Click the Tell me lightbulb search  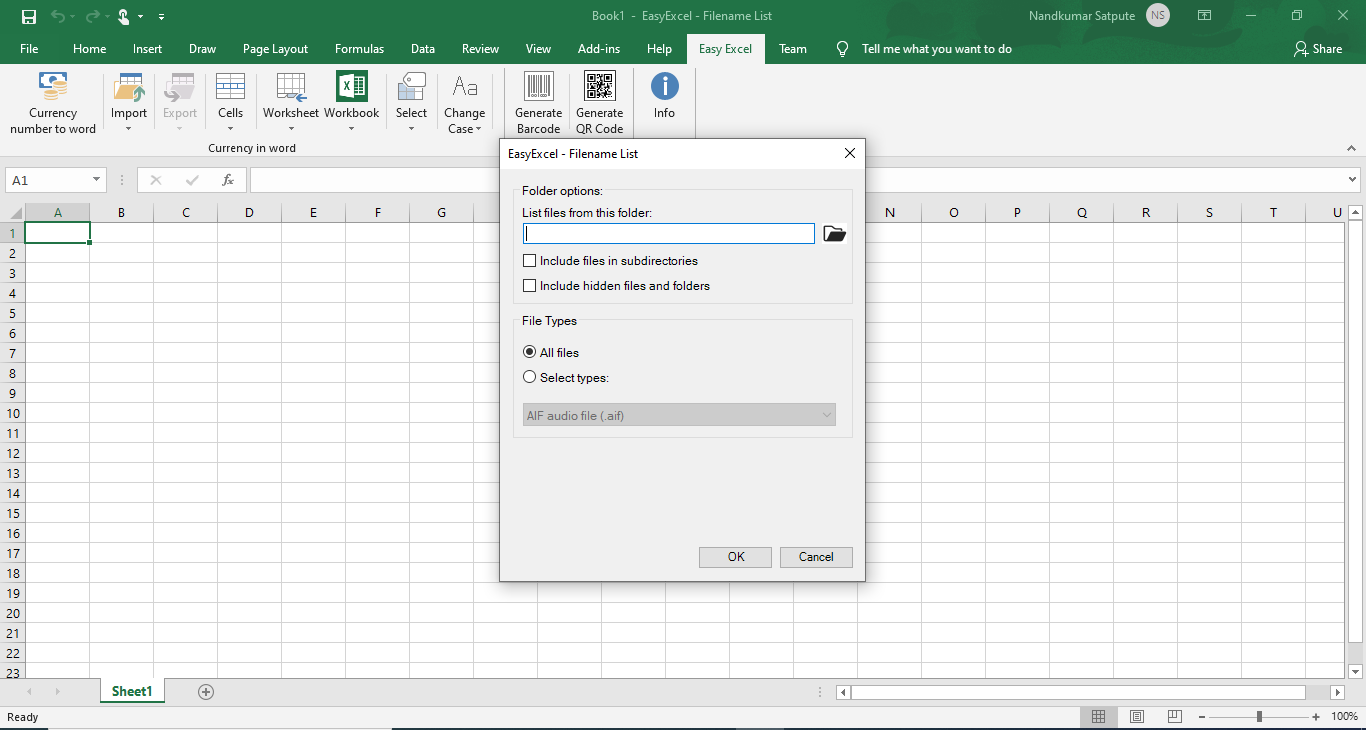(842, 49)
